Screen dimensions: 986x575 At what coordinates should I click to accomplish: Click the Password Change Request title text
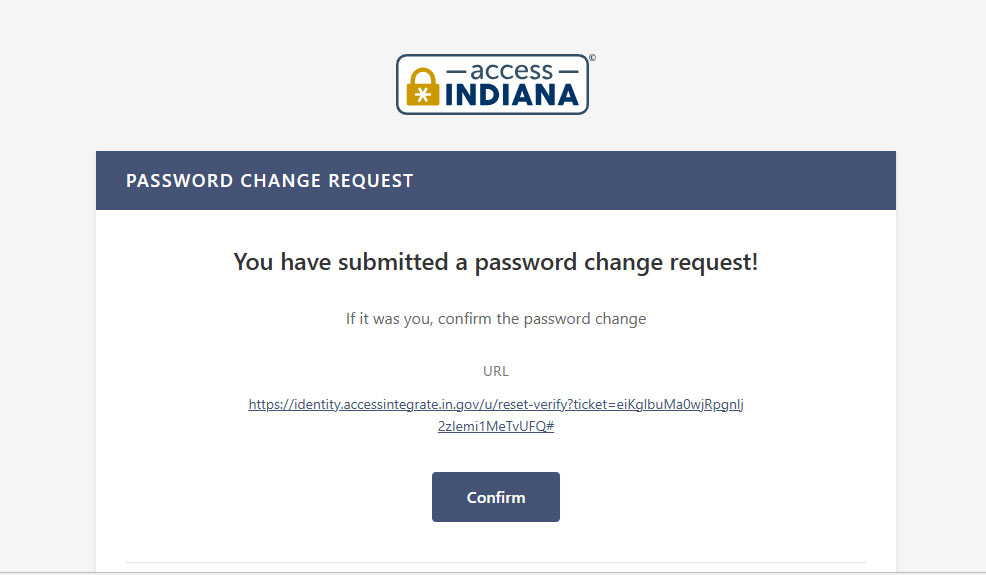coord(269,181)
